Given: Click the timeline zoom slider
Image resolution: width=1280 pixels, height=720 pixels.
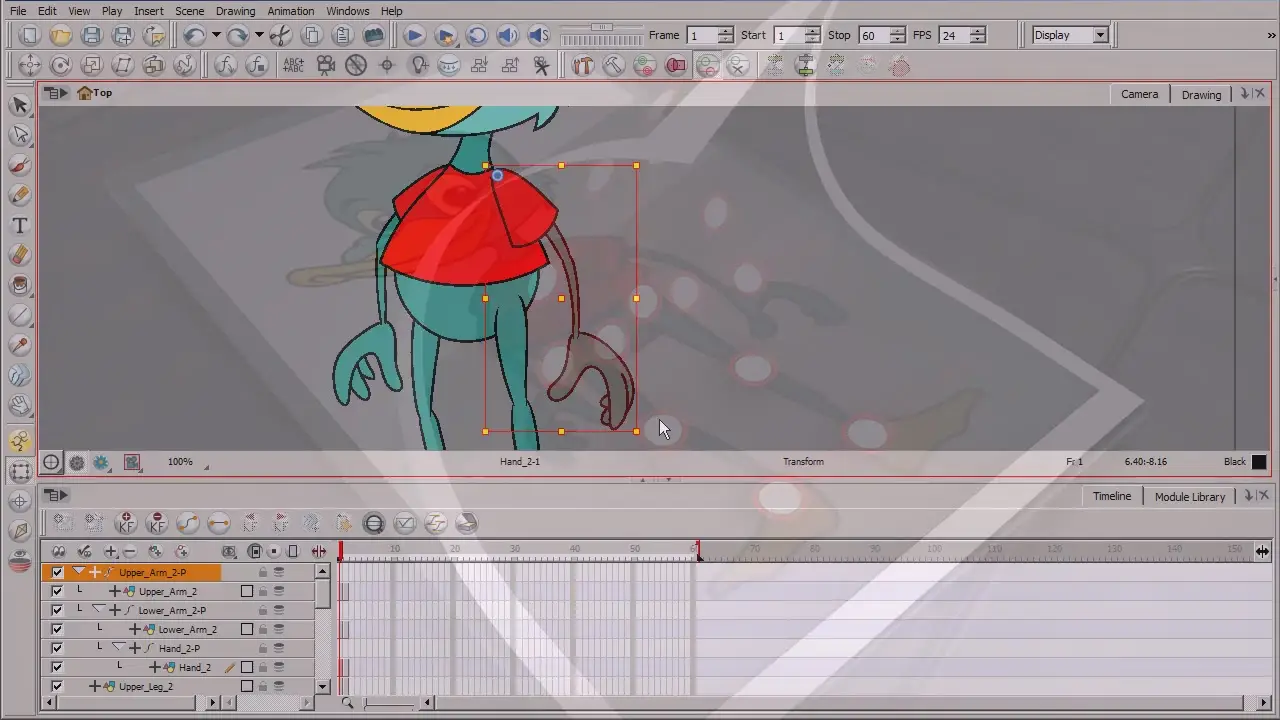Looking at the screenshot, I should [389, 703].
